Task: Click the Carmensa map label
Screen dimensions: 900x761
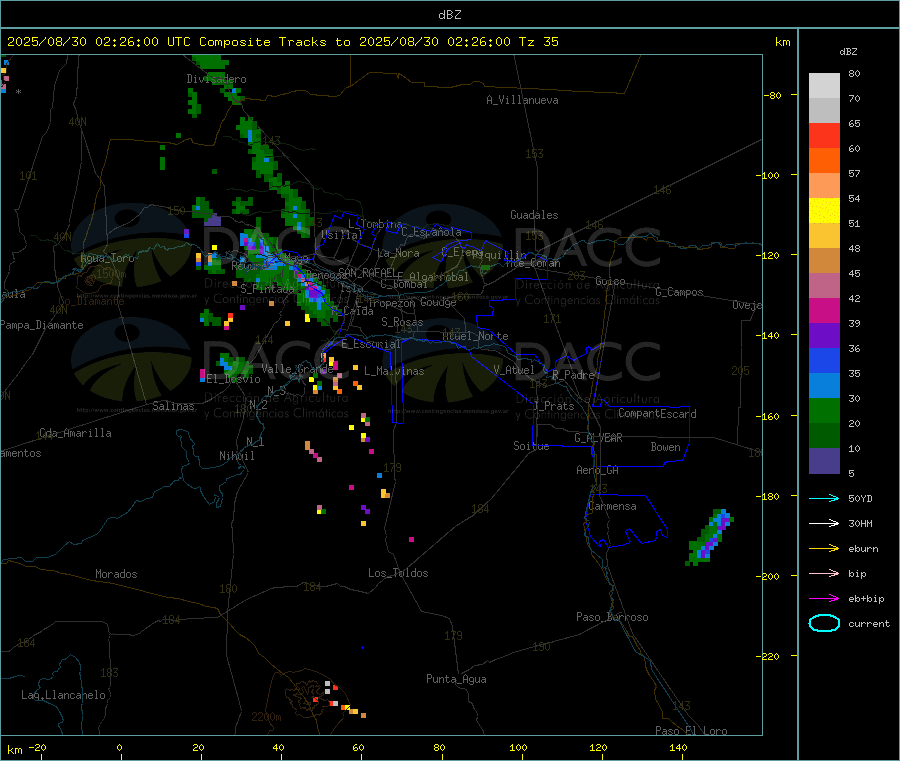Action: coord(612,506)
